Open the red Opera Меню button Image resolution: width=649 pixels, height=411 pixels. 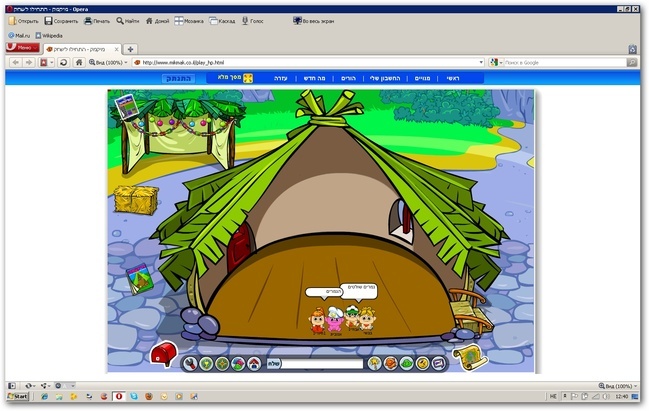click(23, 48)
